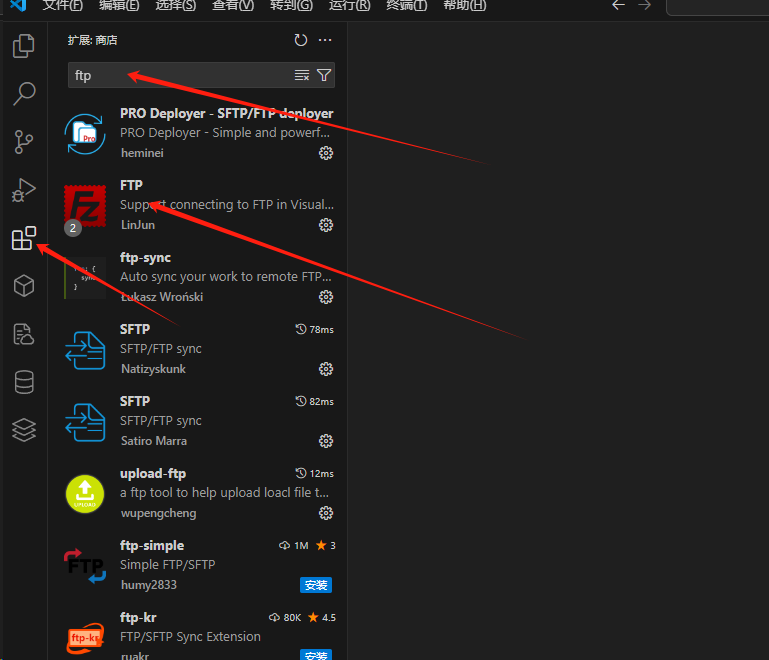The height and width of the screenshot is (660, 769).
Task: Open the 运行(R) menu
Action: 349,6
